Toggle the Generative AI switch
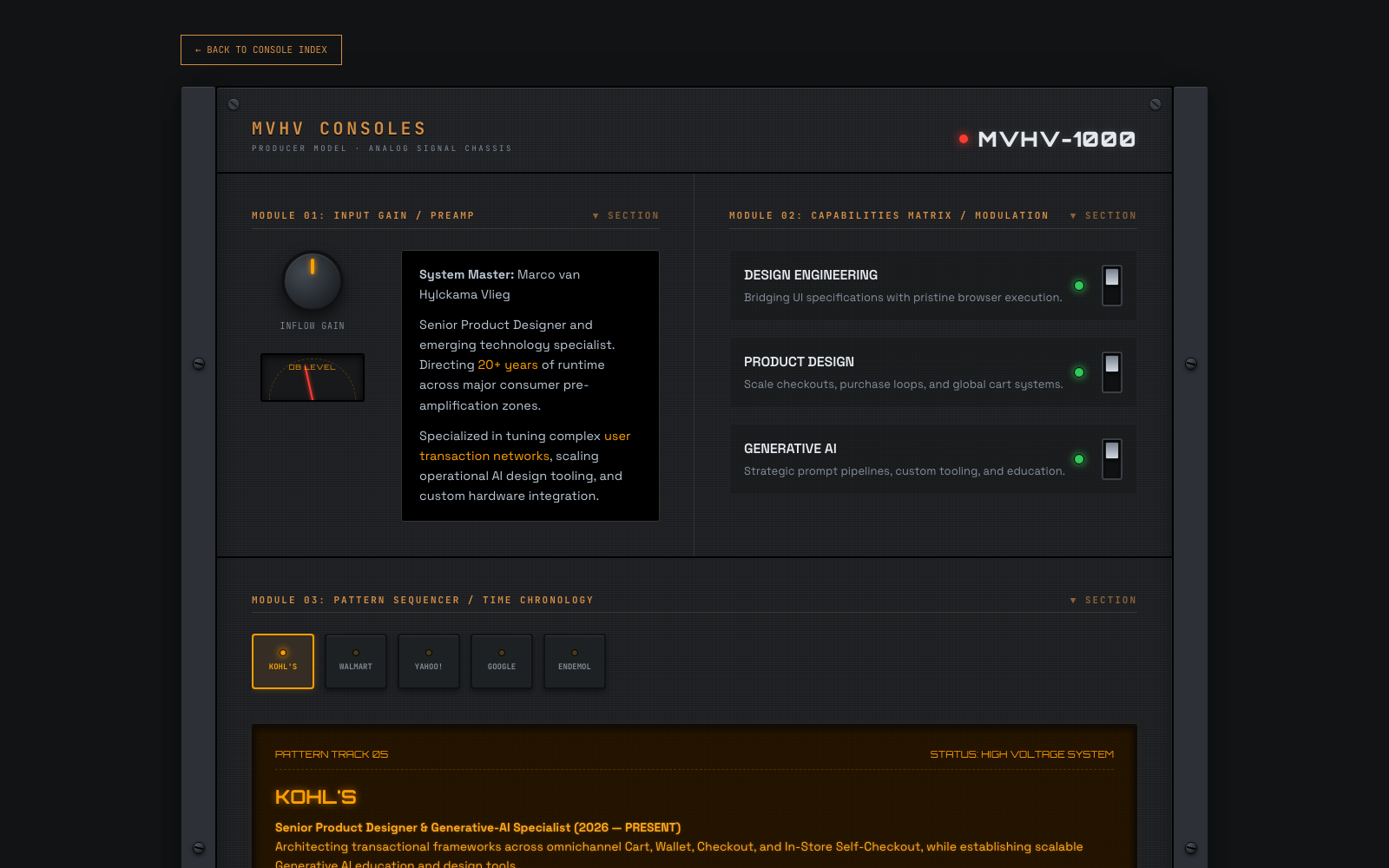 click(1112, 459)
